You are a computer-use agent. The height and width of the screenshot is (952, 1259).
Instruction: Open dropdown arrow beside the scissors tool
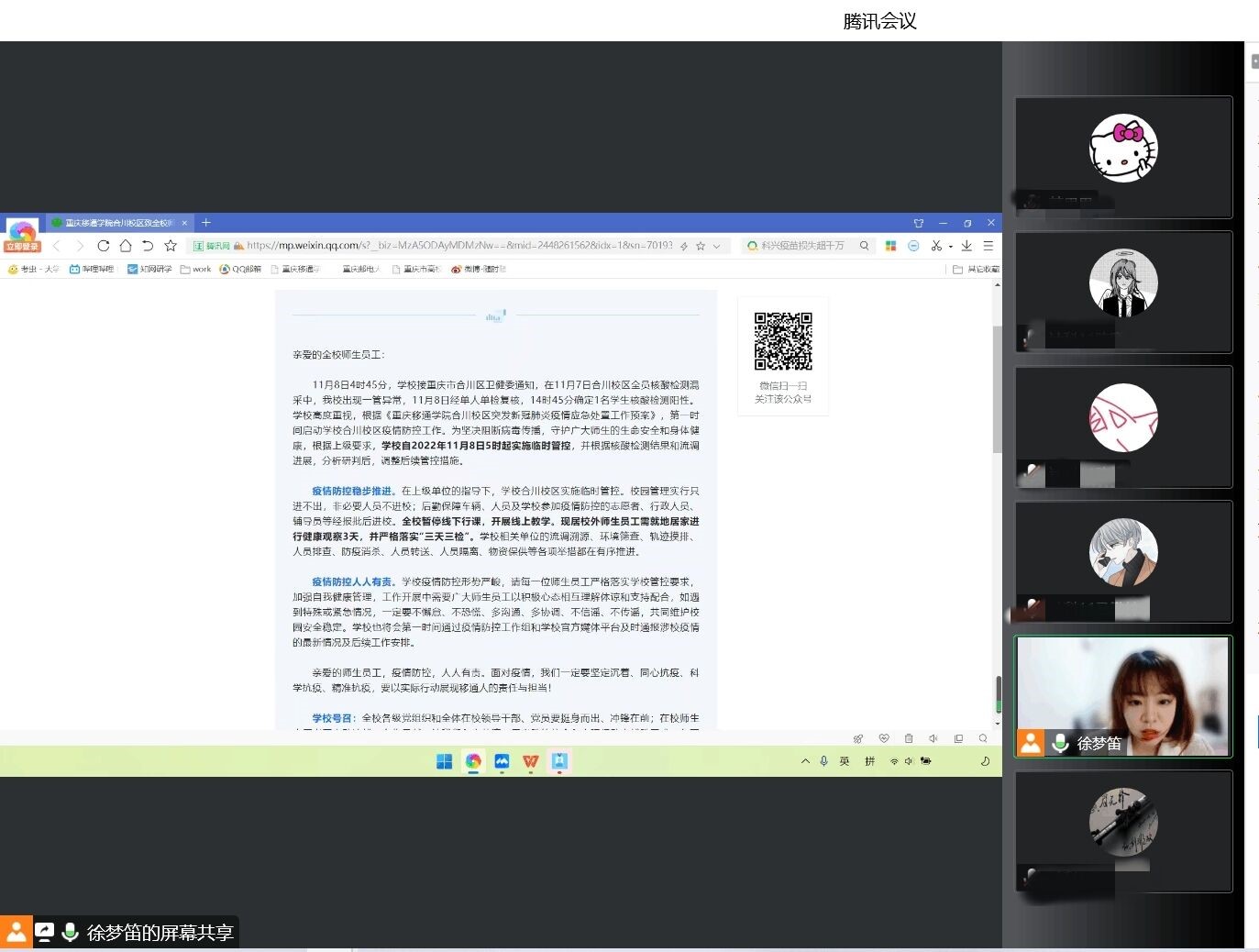pos(950,247)
